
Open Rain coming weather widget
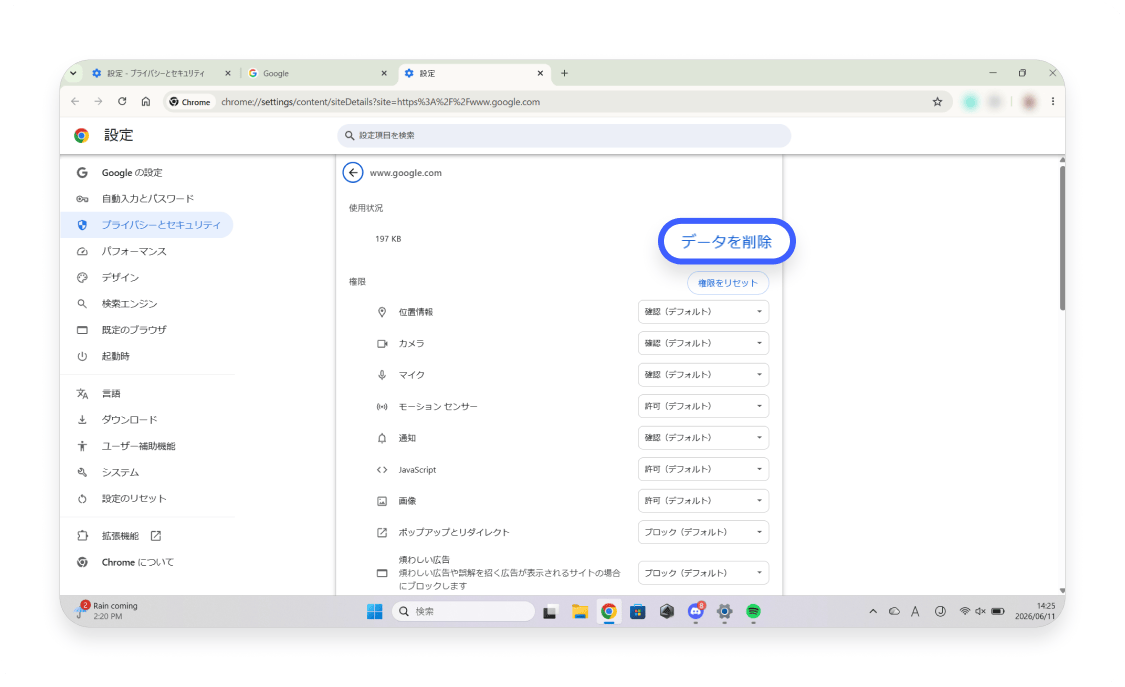[108, 611]
